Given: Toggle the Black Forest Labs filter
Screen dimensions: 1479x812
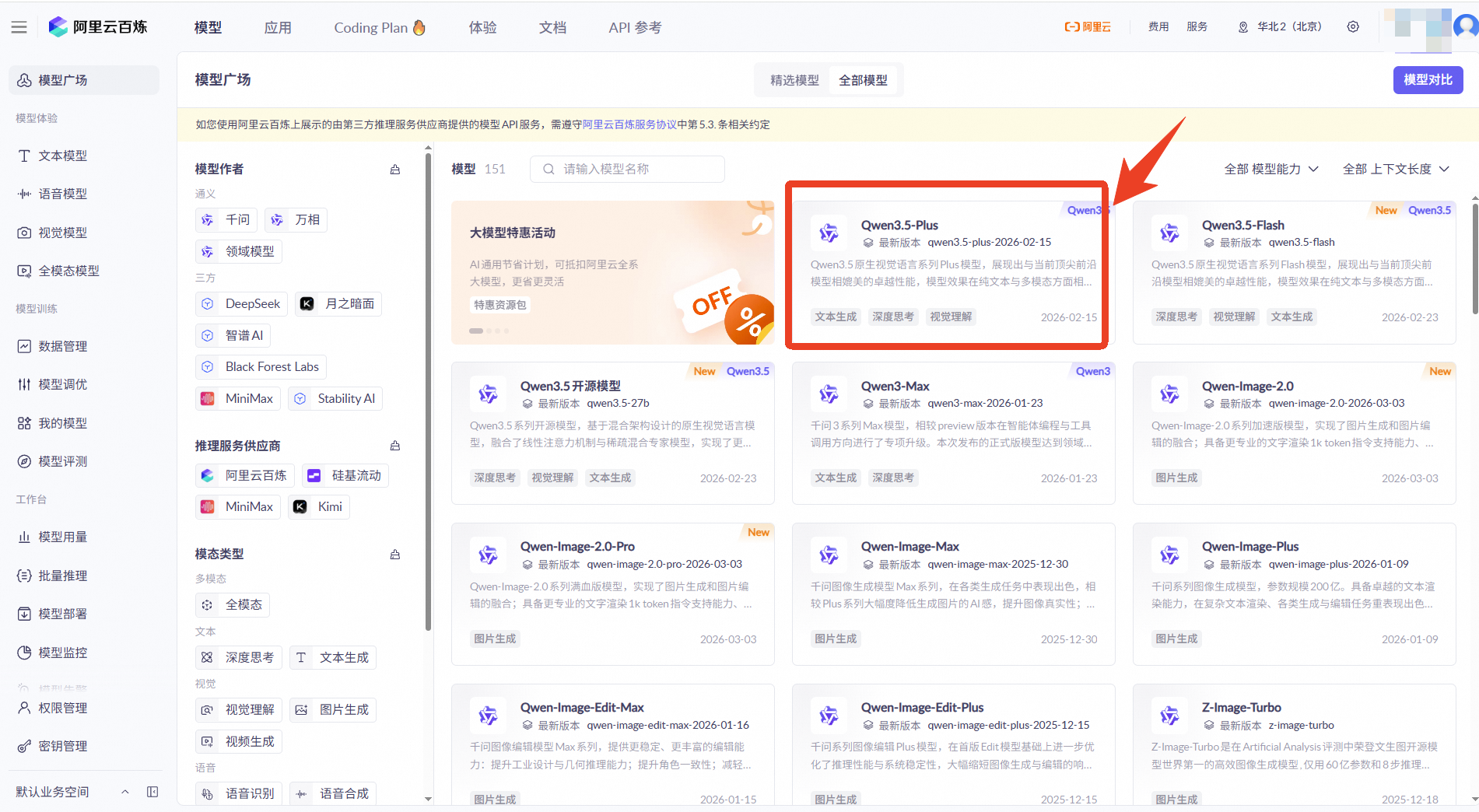Looking at the screenshot, I should click(x=261, y=366).
